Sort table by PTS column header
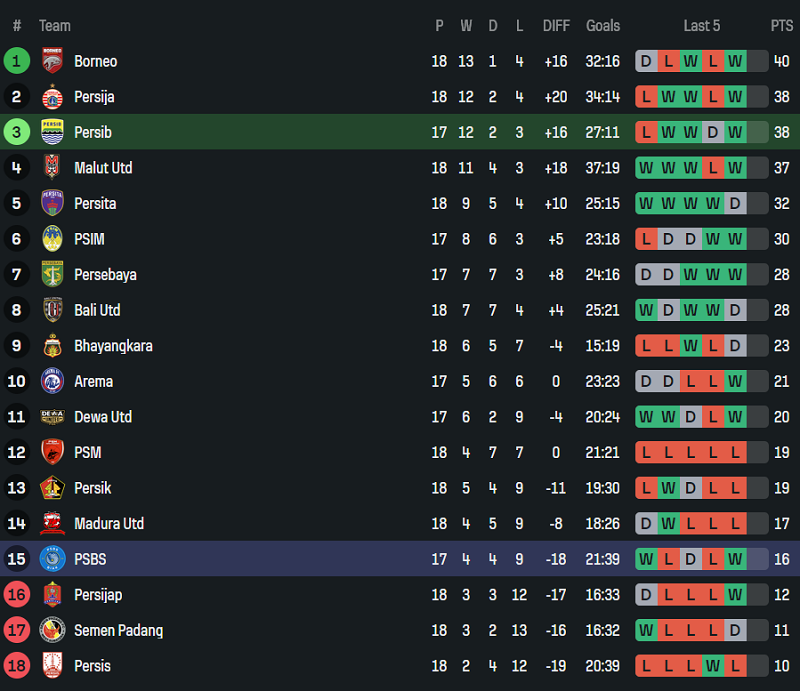This screenshot has width=800, height=691. pyautogui.click(x=781, y=26)
